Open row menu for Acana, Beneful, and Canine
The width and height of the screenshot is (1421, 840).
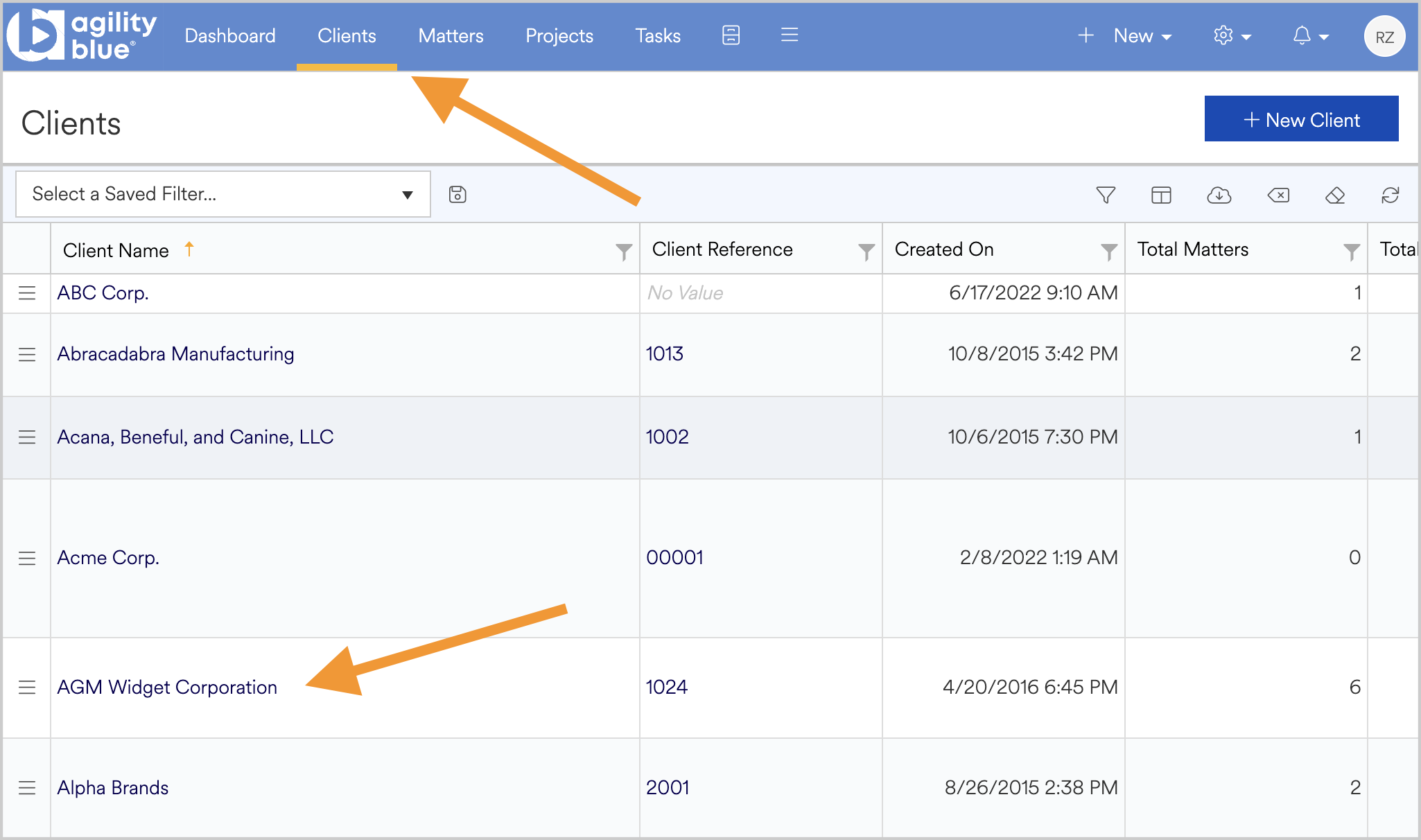[27, 437]
